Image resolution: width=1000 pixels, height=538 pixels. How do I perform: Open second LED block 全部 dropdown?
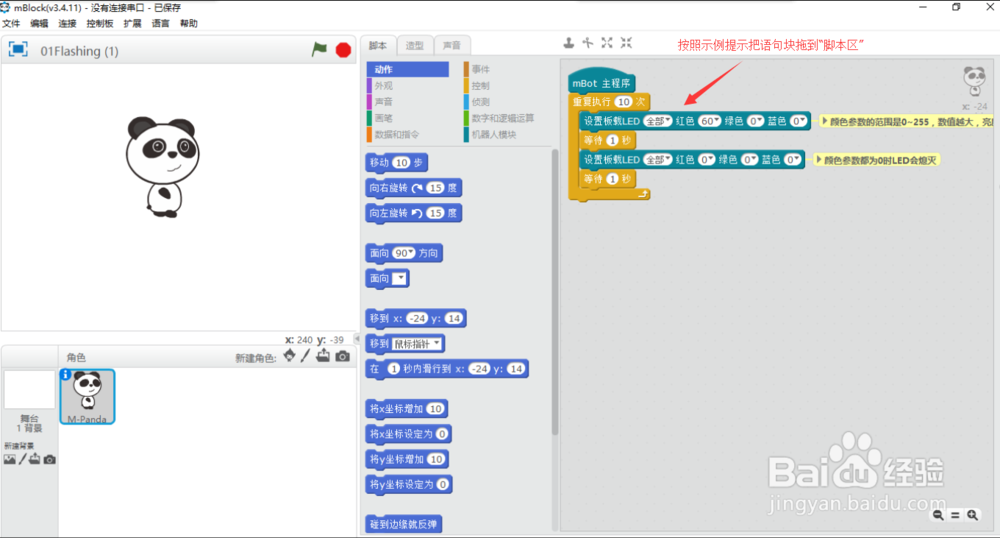click(658, 159)
